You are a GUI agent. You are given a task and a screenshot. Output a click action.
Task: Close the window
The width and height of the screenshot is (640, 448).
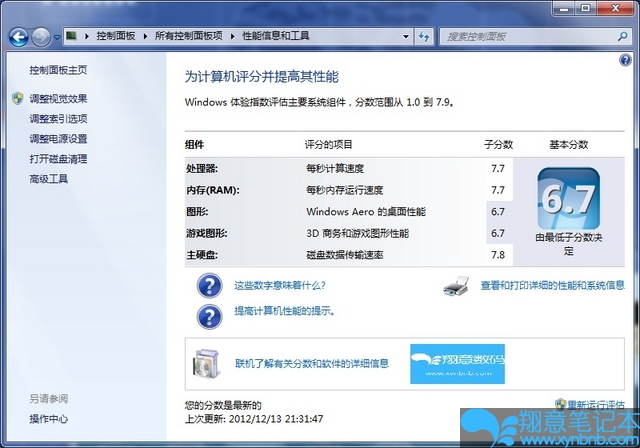coord(616,8)
